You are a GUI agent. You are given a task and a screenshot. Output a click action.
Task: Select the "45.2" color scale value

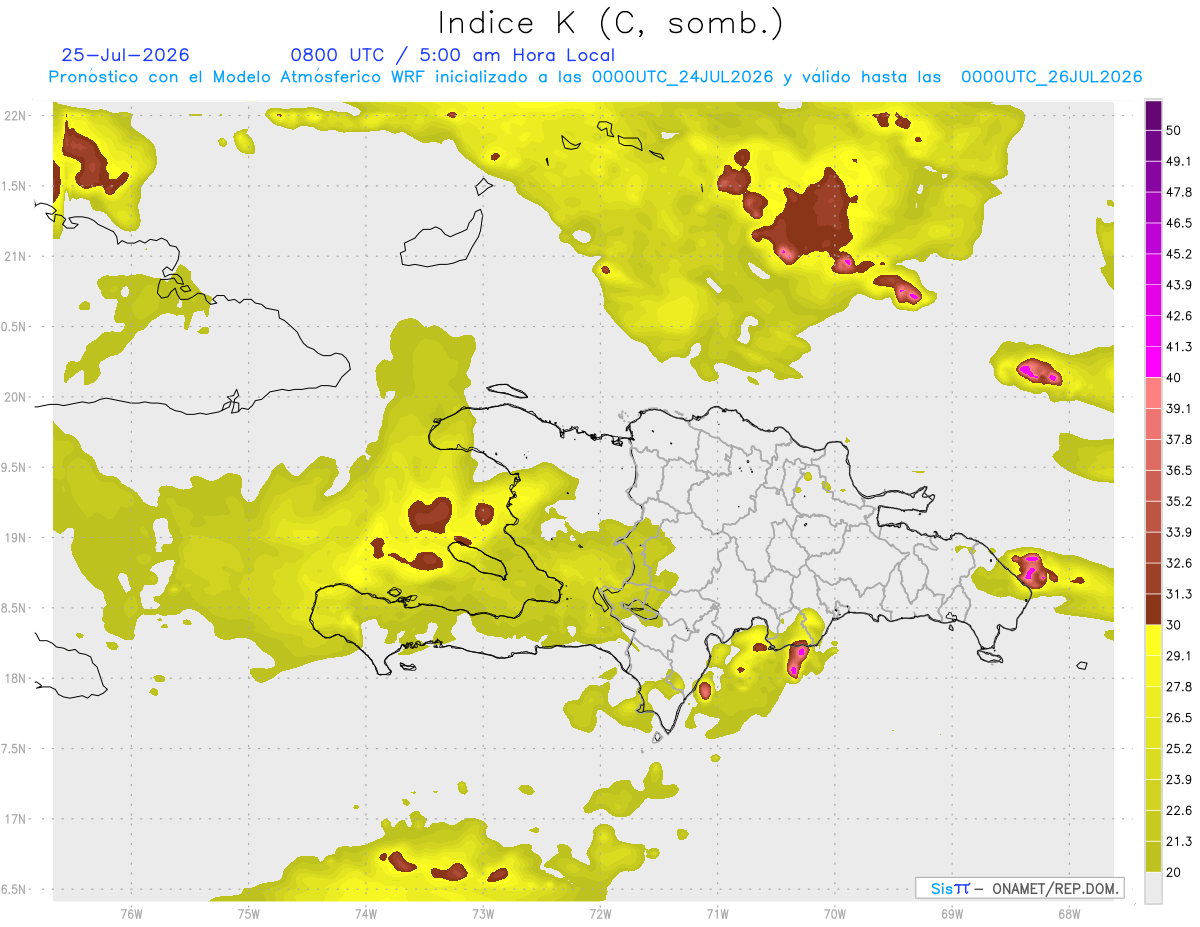coord(1179,254)
